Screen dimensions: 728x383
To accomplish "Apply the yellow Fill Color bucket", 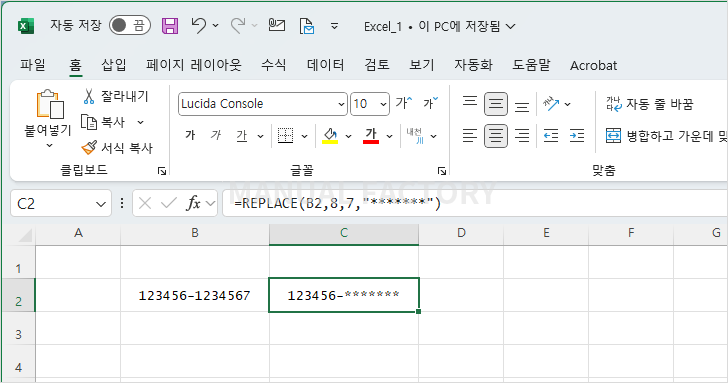I will [x=330, y=136].
